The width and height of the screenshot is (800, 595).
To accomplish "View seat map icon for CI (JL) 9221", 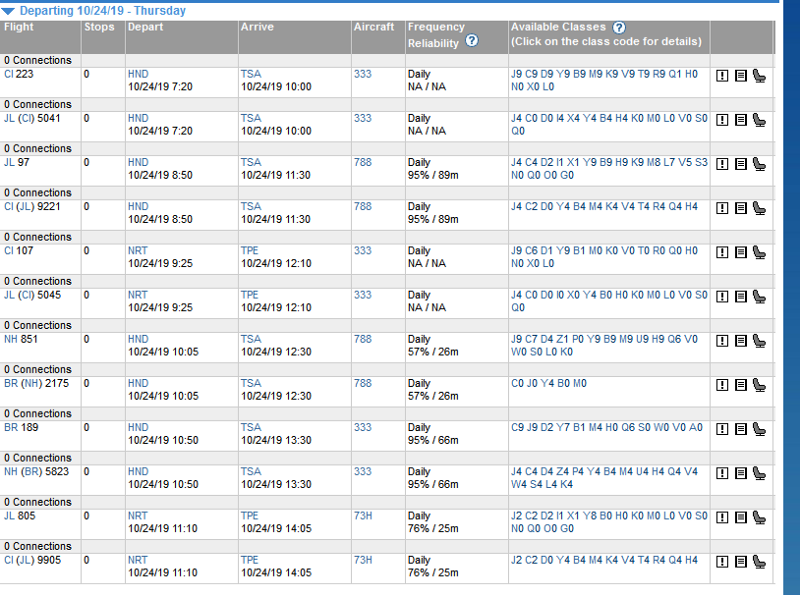I will tap(760, 208).
